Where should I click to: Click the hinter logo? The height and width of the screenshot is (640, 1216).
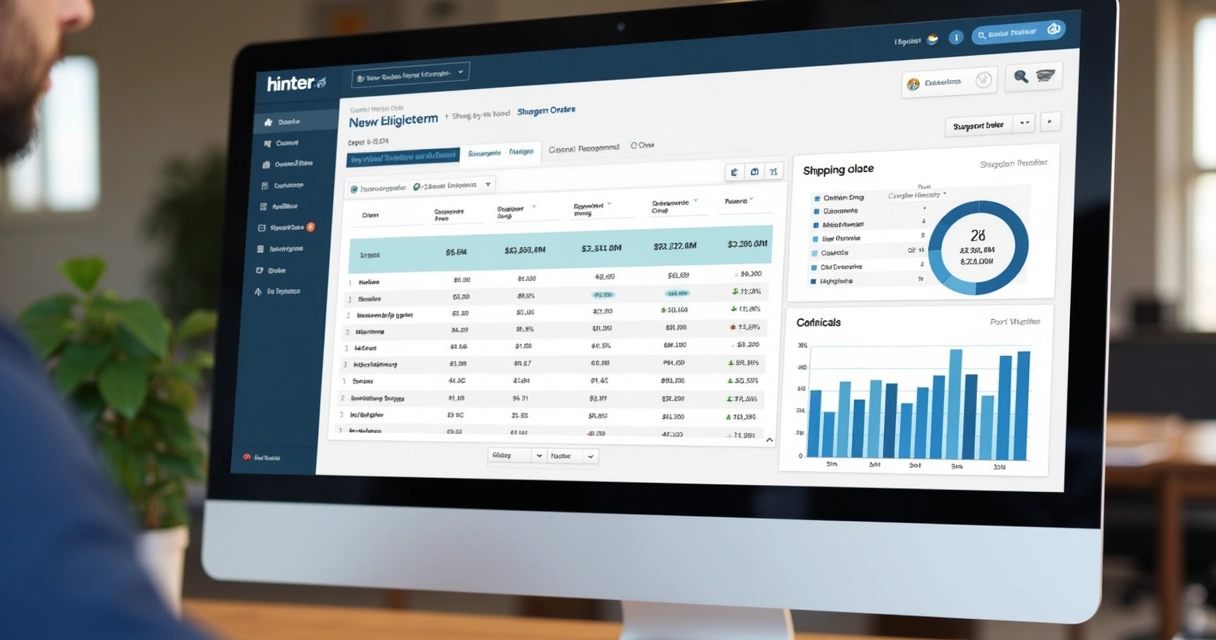click(296, 84)
